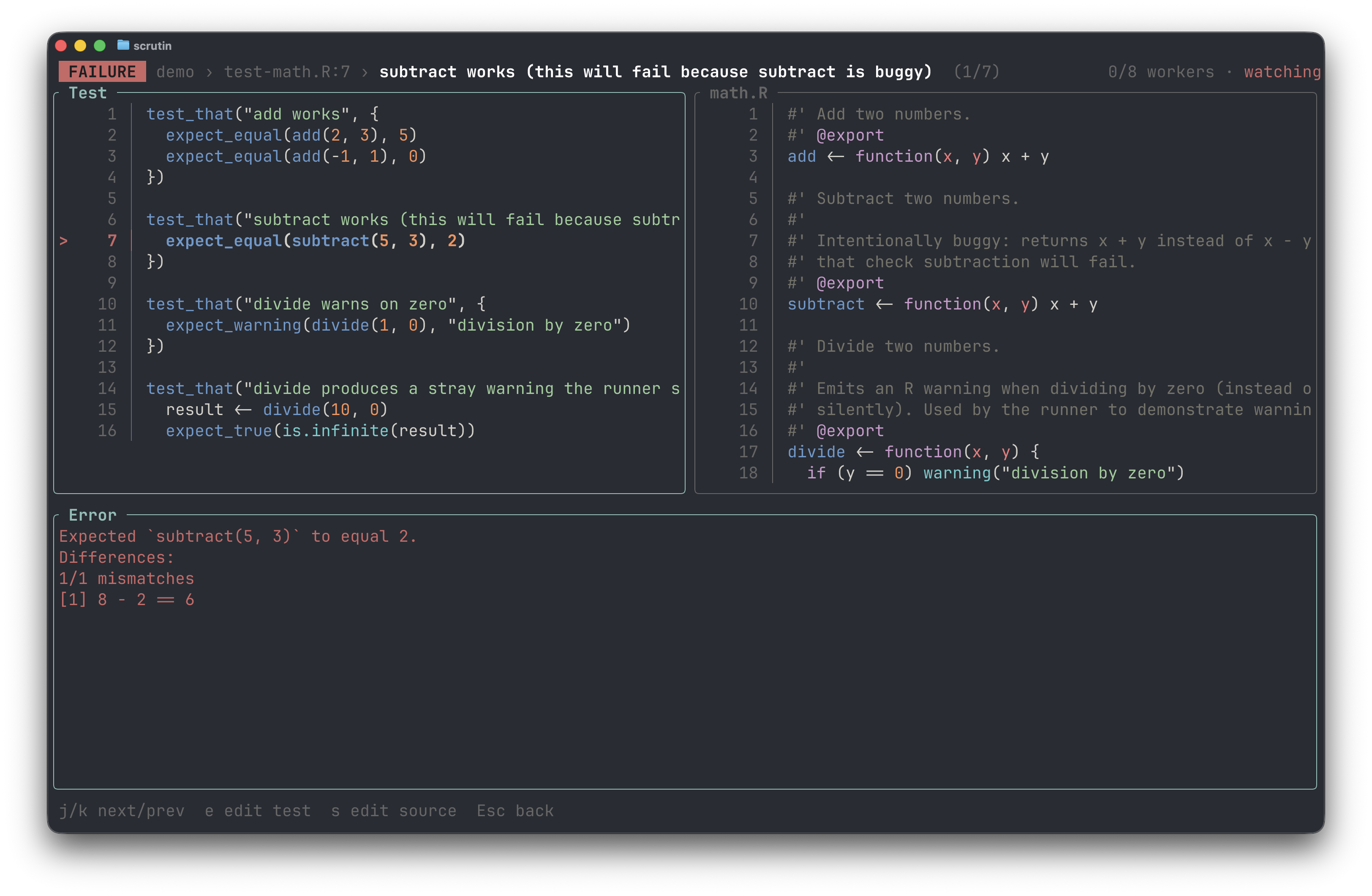This screenshot has height=896, width=1372.
Task: Click the 's edit source' shortcut hint
Action: (394, 810)
